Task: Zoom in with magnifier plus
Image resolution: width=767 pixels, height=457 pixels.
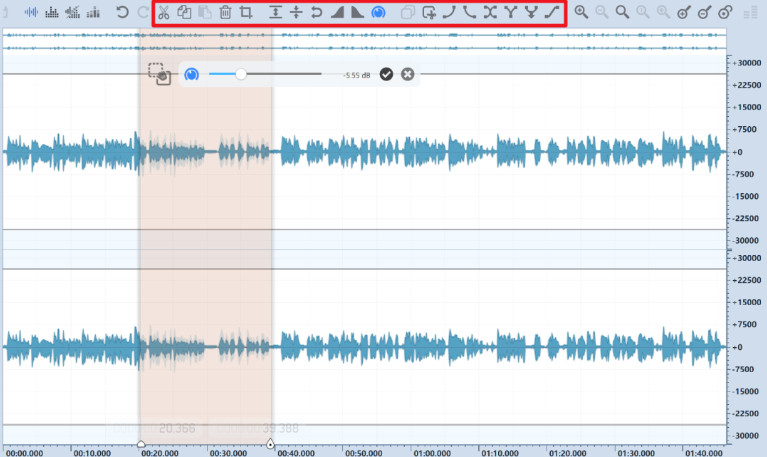Action: [581, 12]
